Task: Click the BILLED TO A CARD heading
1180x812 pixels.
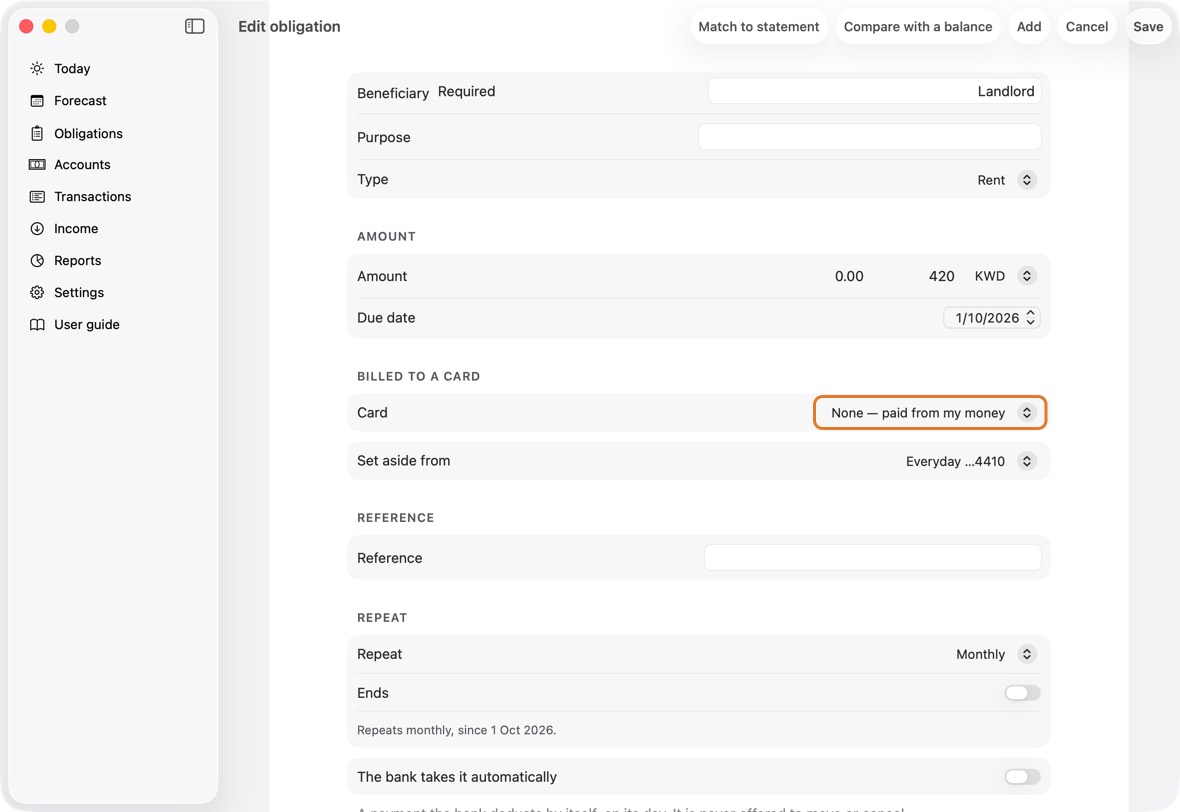Action: (x=418, y=376)
